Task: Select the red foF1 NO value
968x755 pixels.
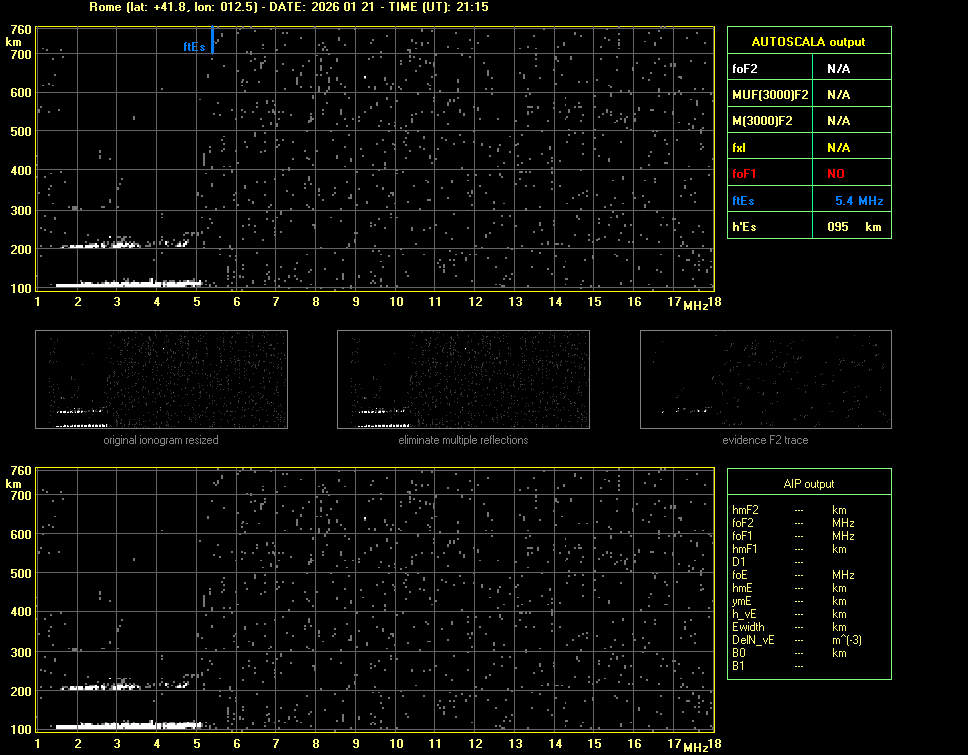Action: (x=835, y=173)
